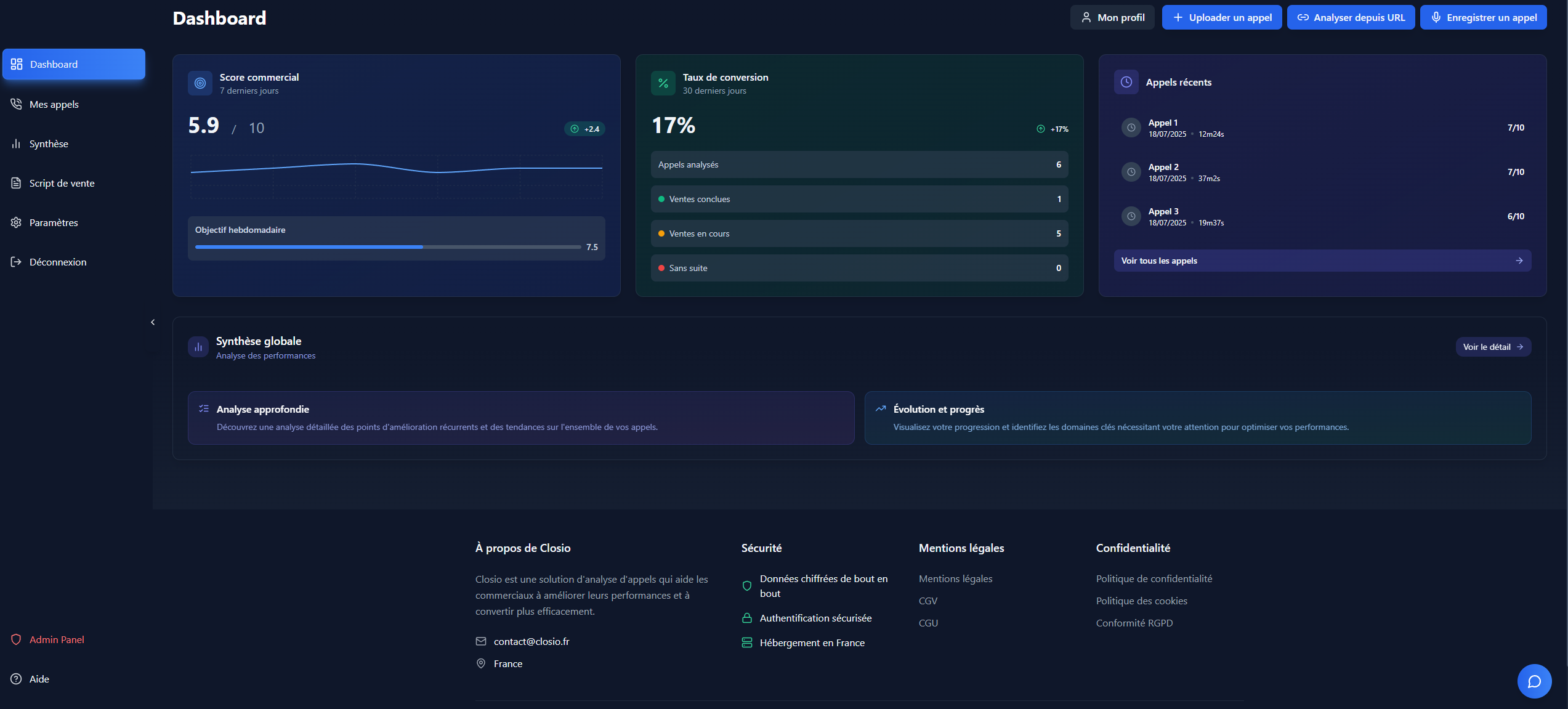
Task: Collapse the sidebar with the left chevron
Action: (152, 322)
